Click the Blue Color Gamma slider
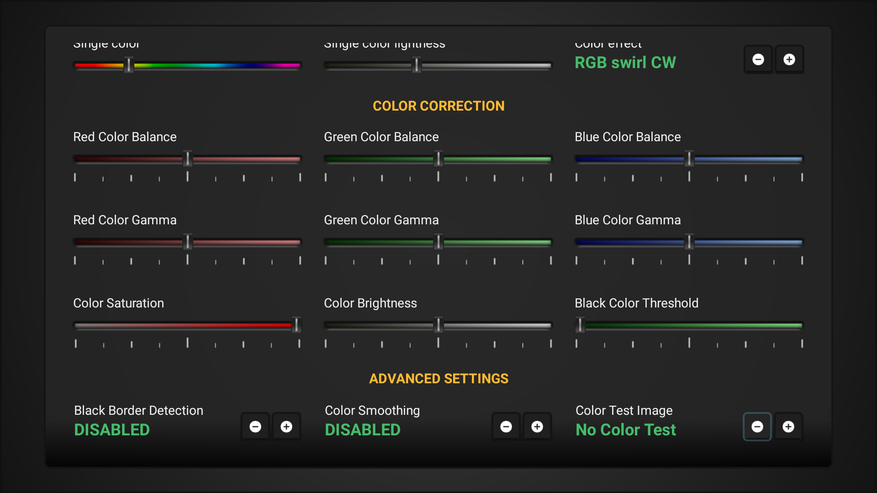The image size is (877, 493). [x=688, y=242]
